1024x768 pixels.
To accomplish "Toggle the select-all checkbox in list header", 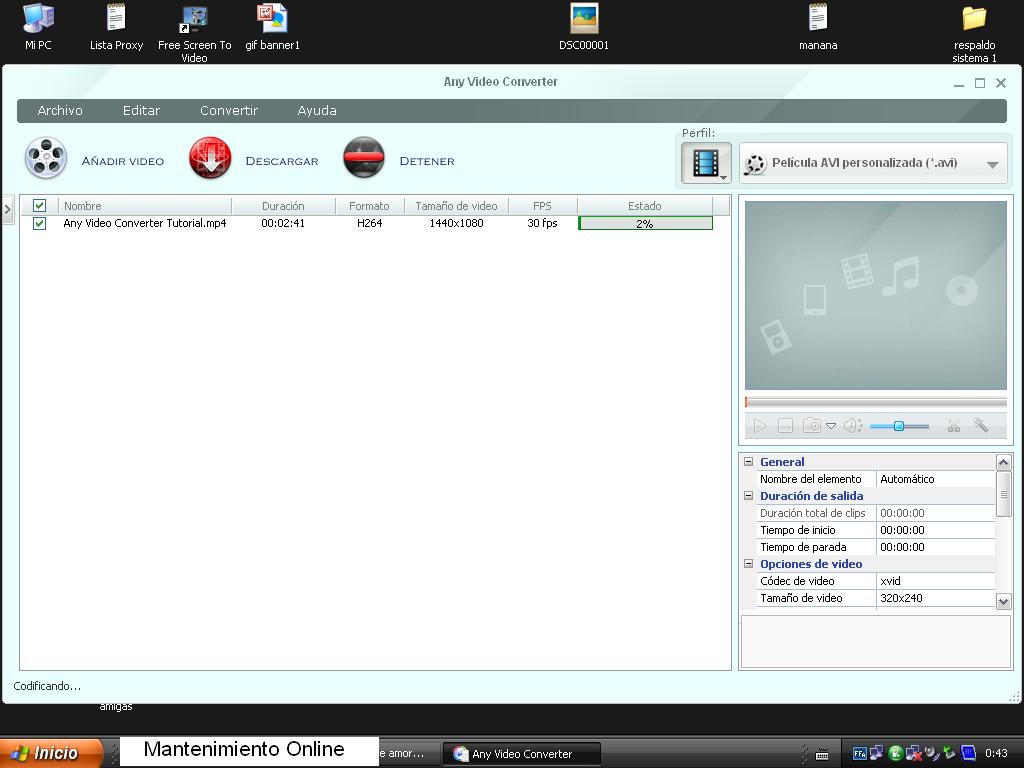I will point(39,205).
